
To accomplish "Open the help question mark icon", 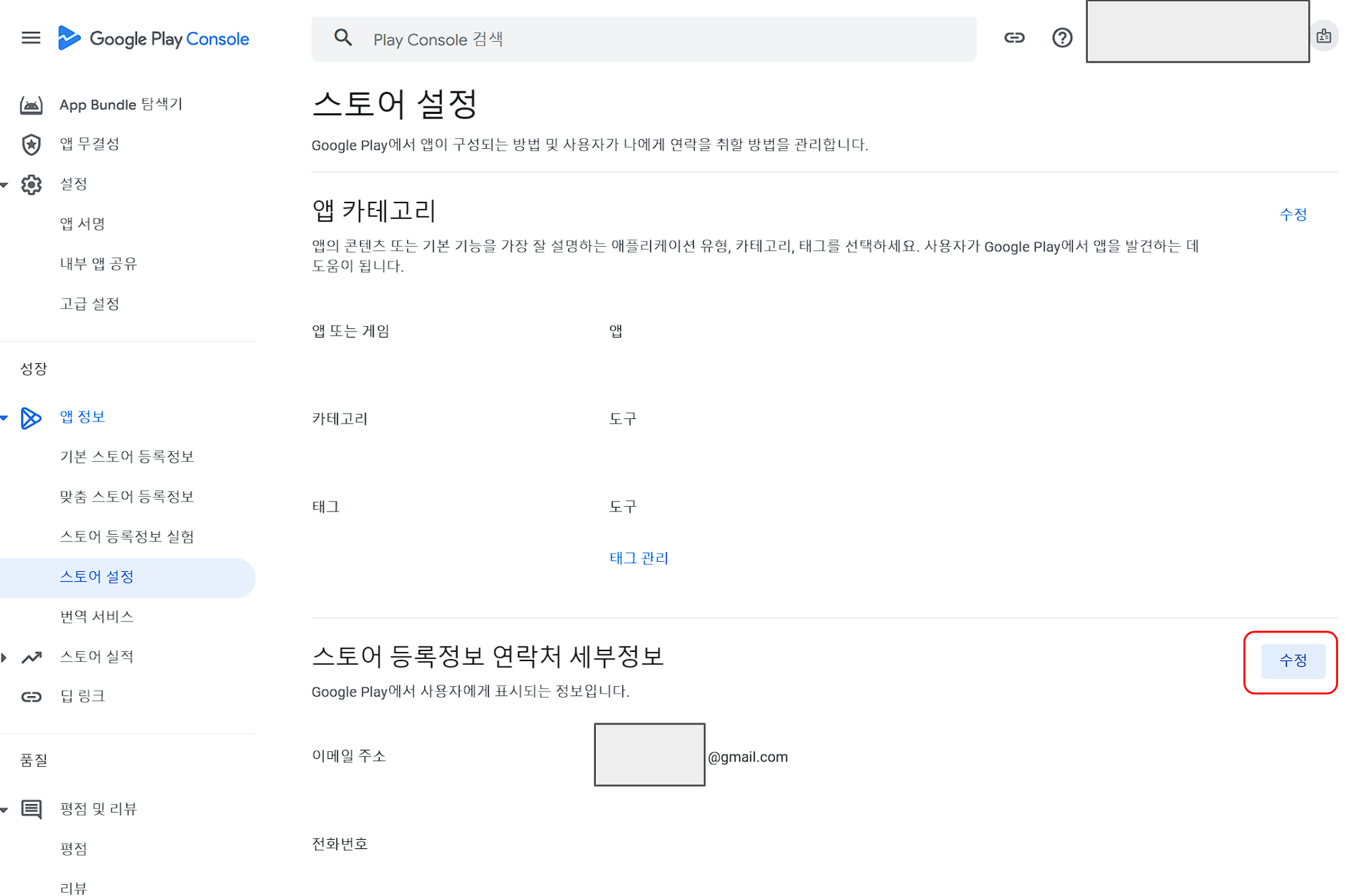I will [x=1061, y=38].
